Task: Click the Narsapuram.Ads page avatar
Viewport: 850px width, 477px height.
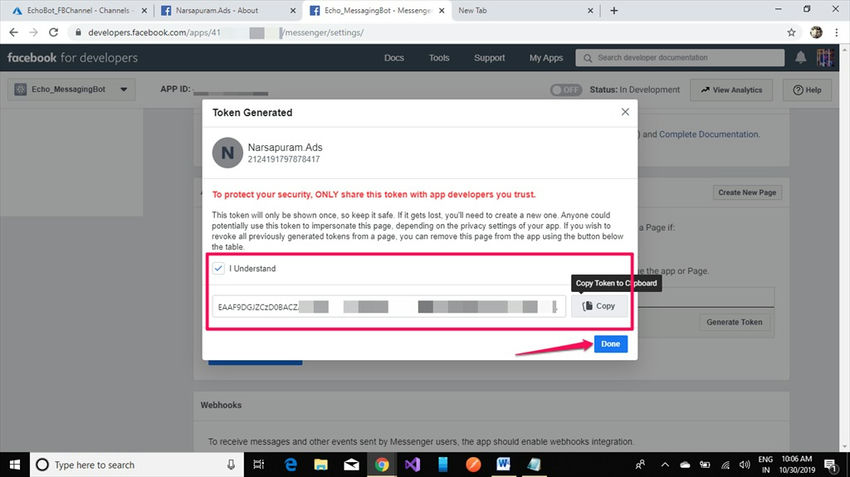Action: (x=227, y=152)
